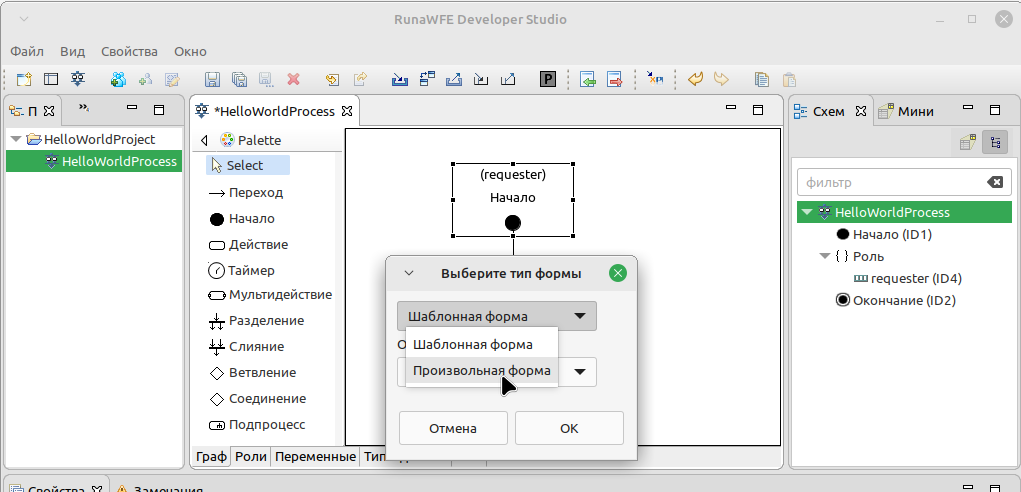Toggle the outline table-with-star view button
This screenshot has width=1021, height=492.
[x=968, y=142]
